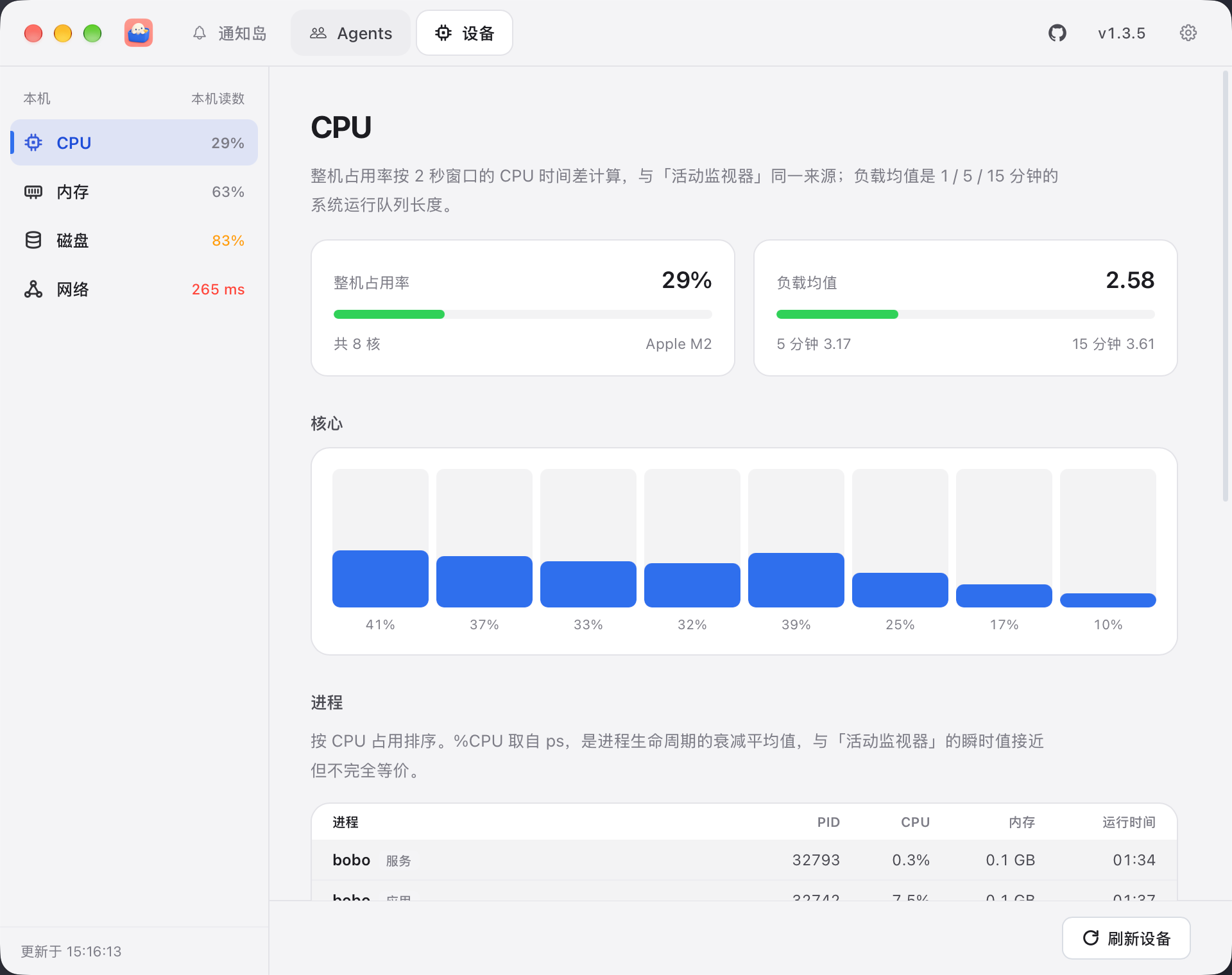Click the Apple M2 chip label
Viewport: 1232px width, 975px height.
(x=679, y=344)
